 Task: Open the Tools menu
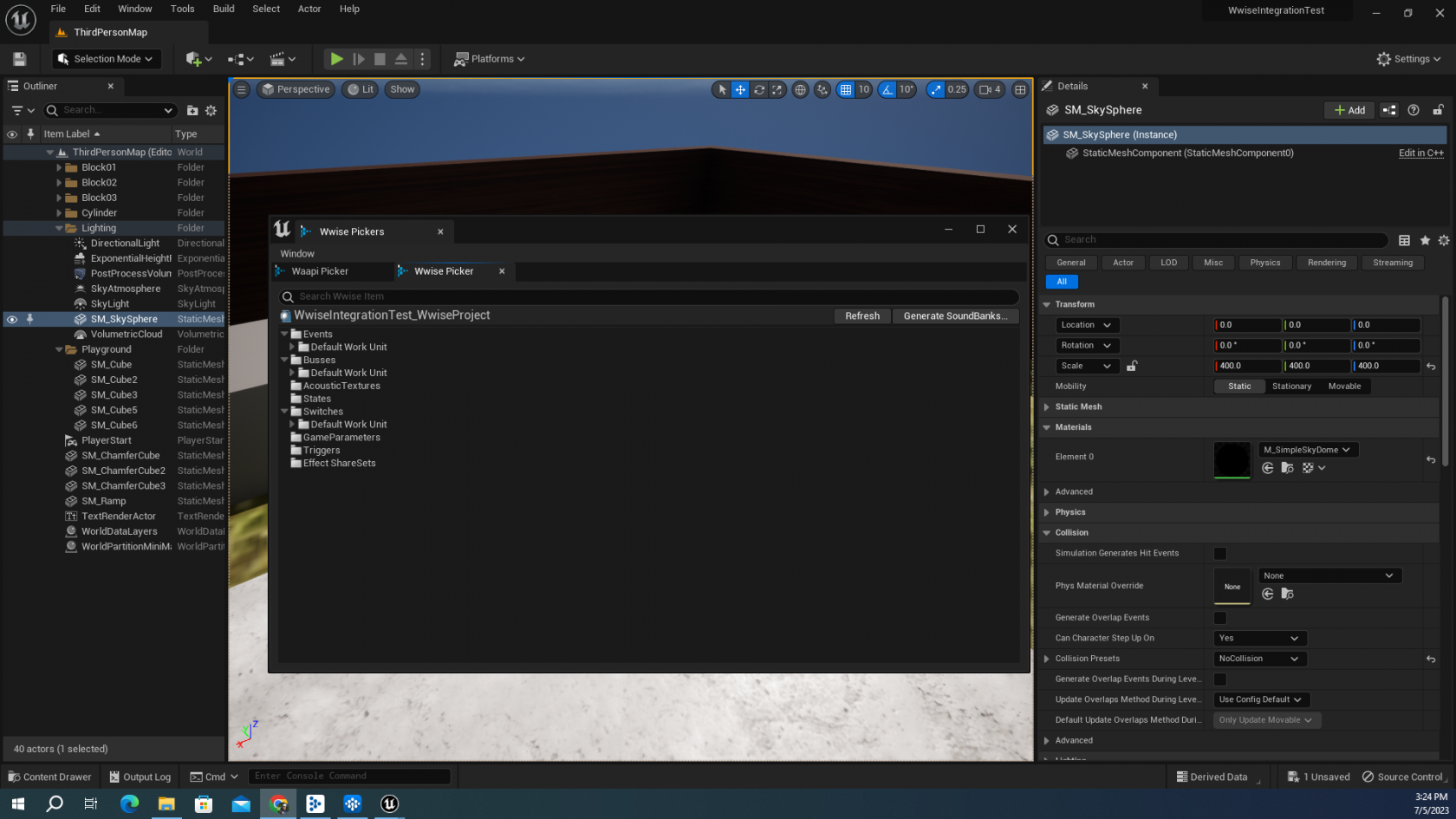182,9
